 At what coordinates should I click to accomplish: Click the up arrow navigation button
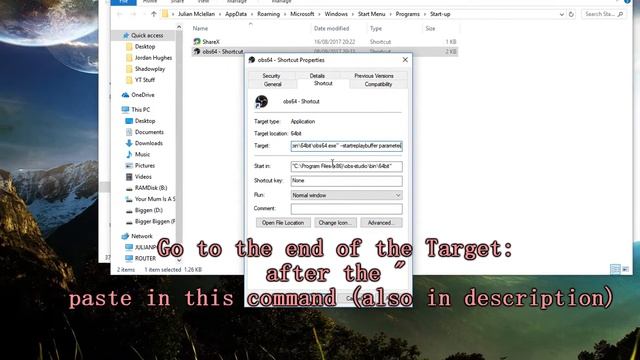click(153, 14)
